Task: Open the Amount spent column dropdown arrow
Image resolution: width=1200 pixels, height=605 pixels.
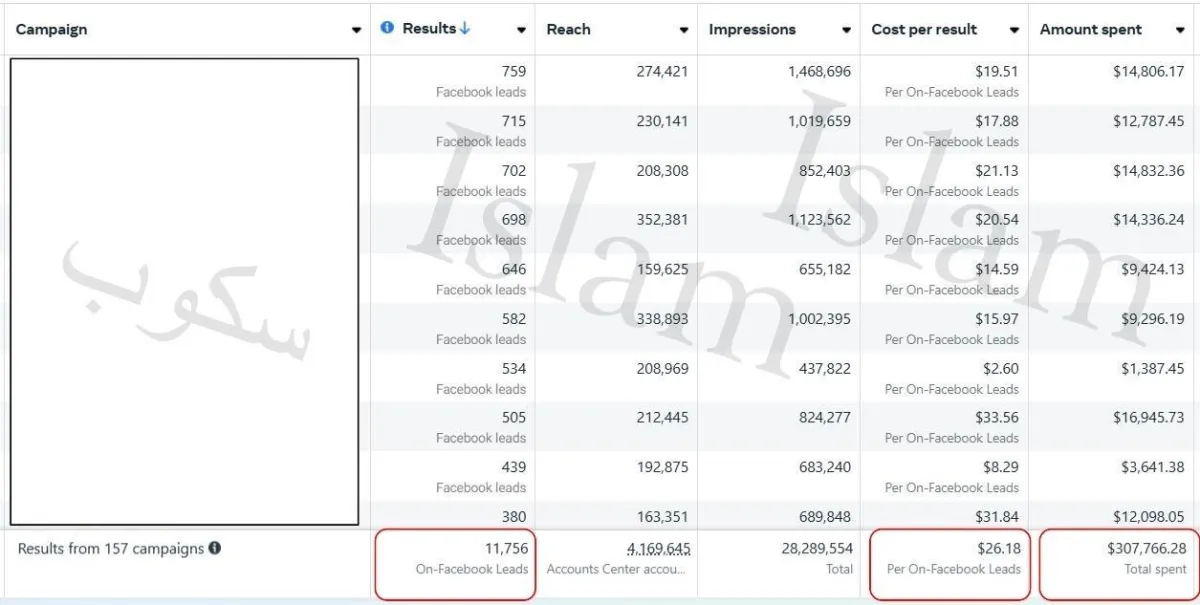Action: click(1180, 30)
